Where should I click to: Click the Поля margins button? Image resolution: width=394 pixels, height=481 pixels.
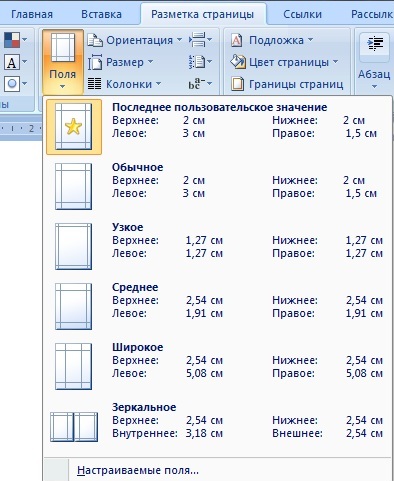point(63,62)
